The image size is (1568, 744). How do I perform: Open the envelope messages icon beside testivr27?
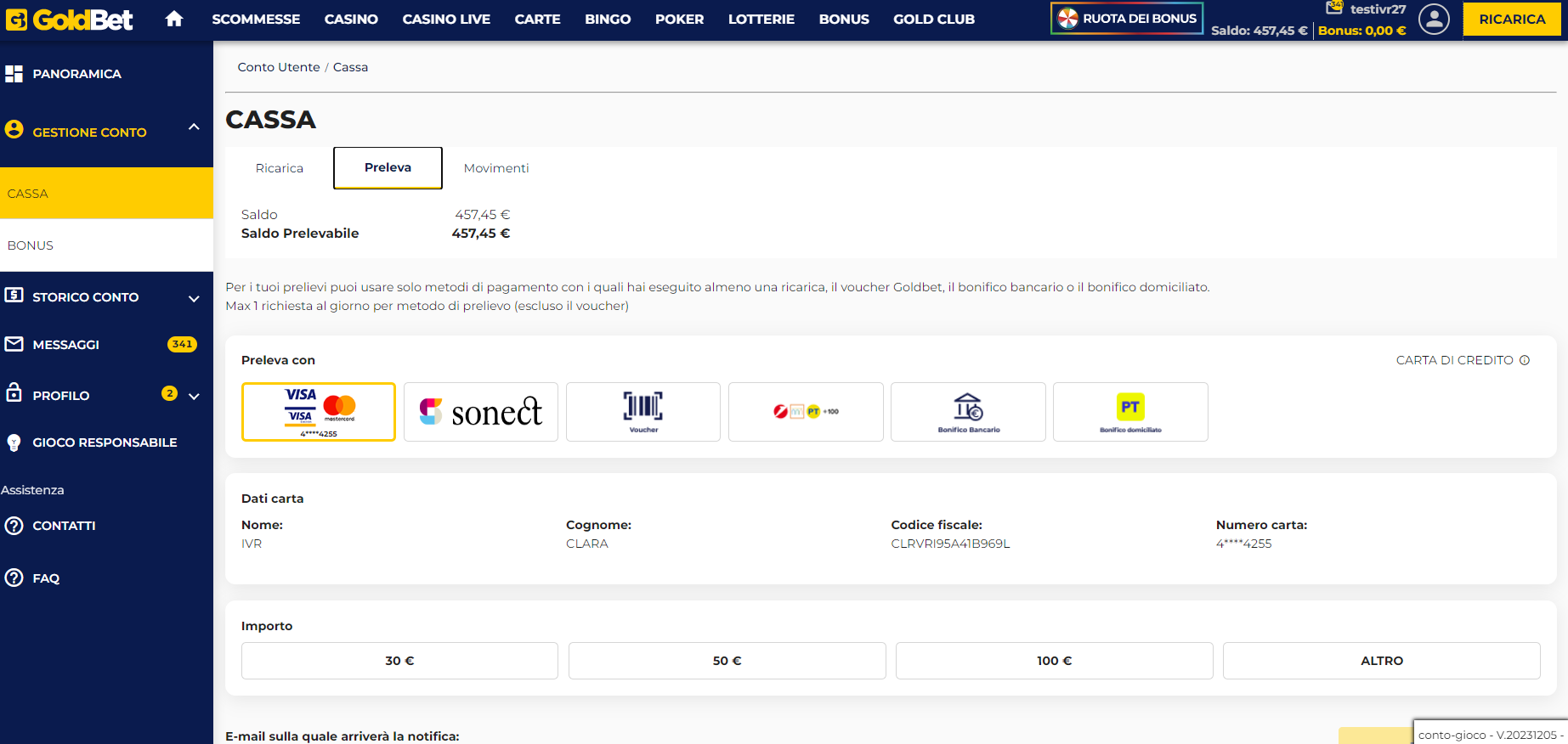[1334, 8]
